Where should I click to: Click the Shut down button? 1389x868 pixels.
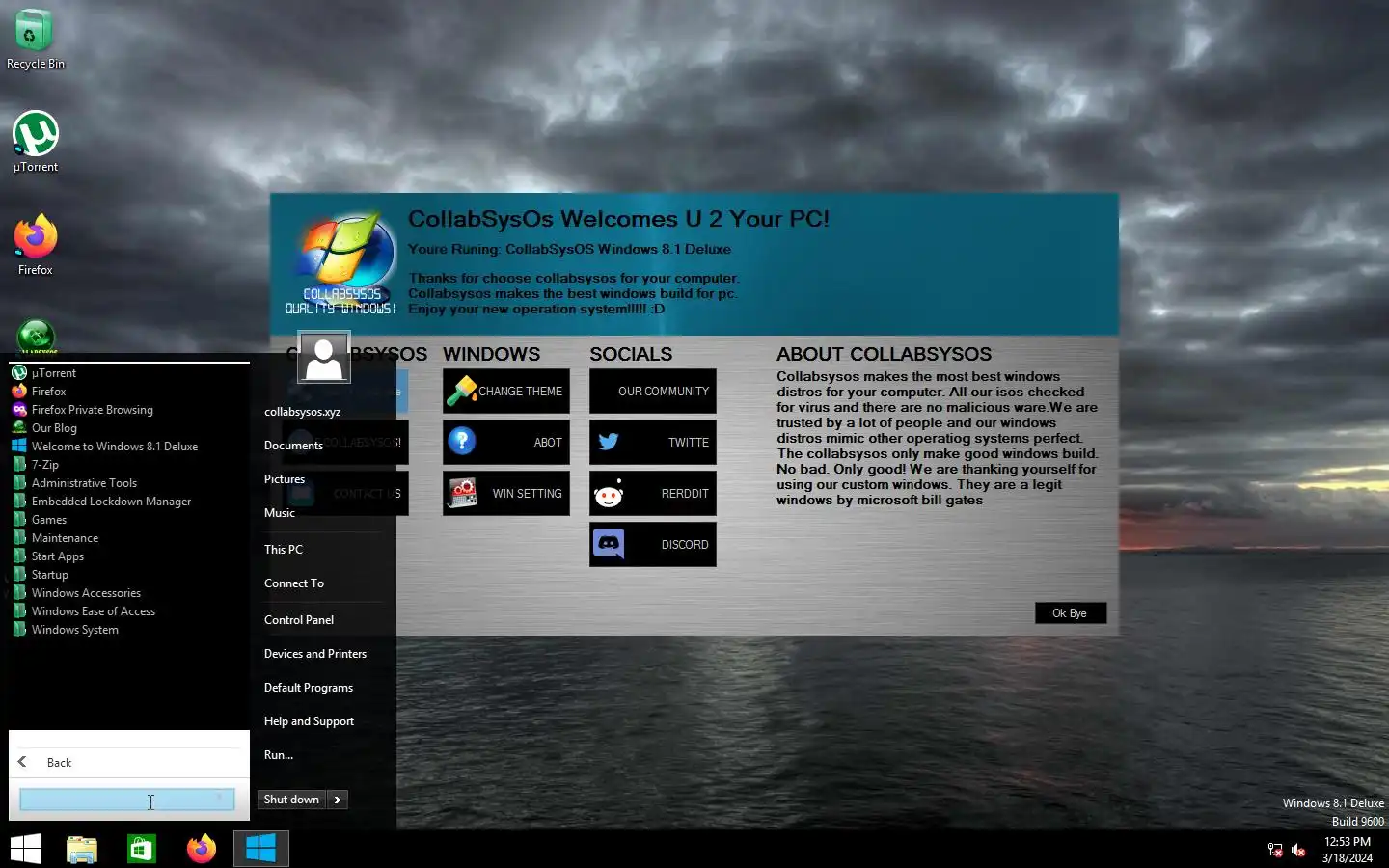point(291,800)
